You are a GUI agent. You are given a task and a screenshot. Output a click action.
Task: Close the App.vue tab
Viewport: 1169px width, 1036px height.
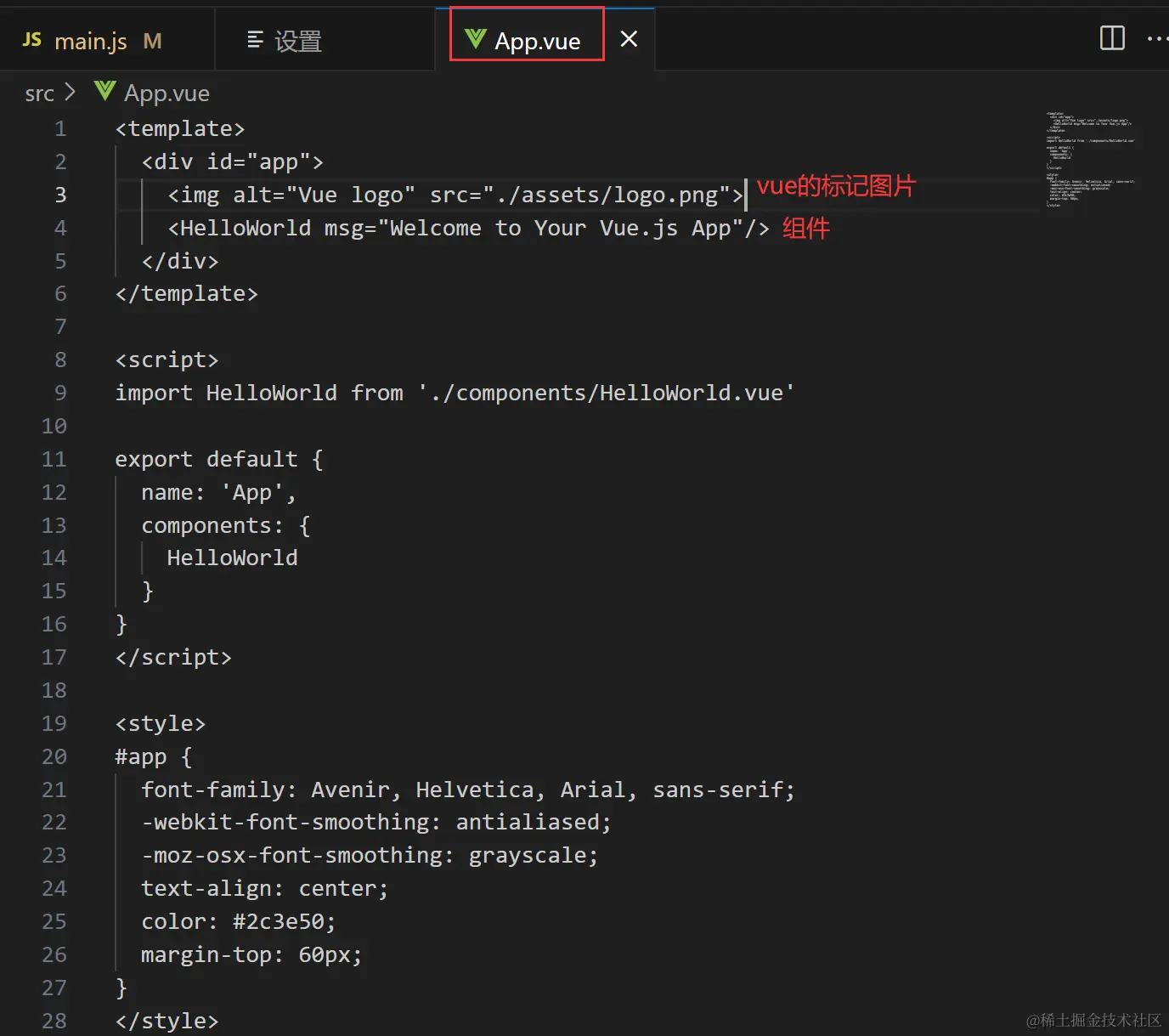(629, 39)
